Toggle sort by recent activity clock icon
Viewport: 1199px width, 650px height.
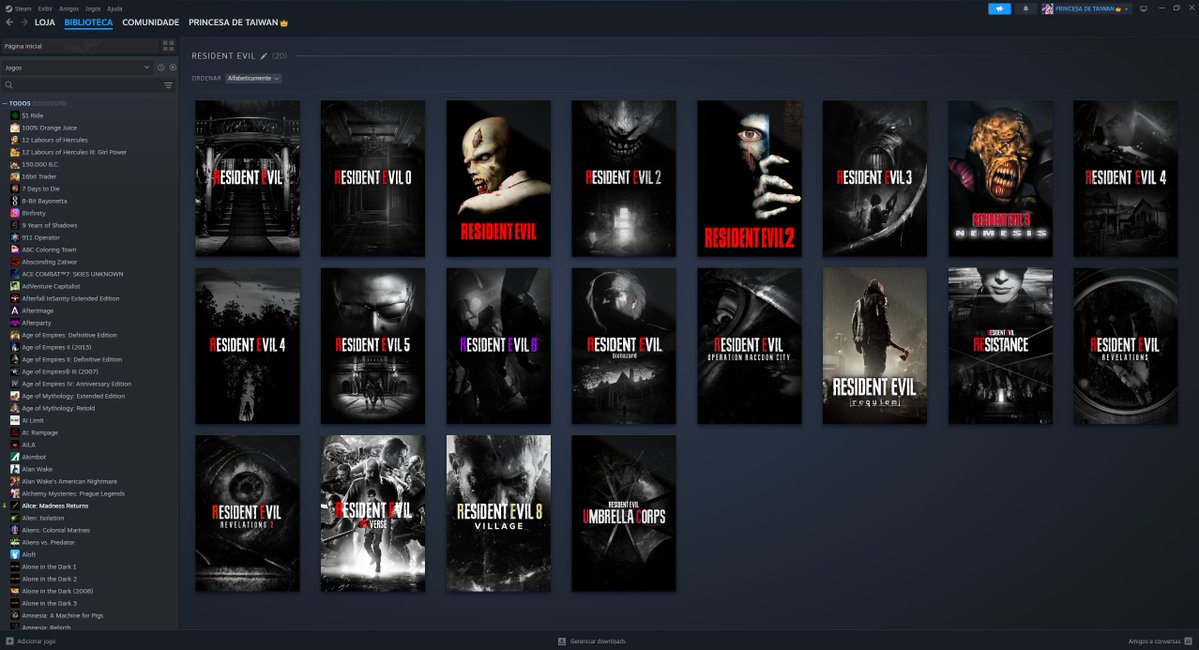tap(161, 67)
